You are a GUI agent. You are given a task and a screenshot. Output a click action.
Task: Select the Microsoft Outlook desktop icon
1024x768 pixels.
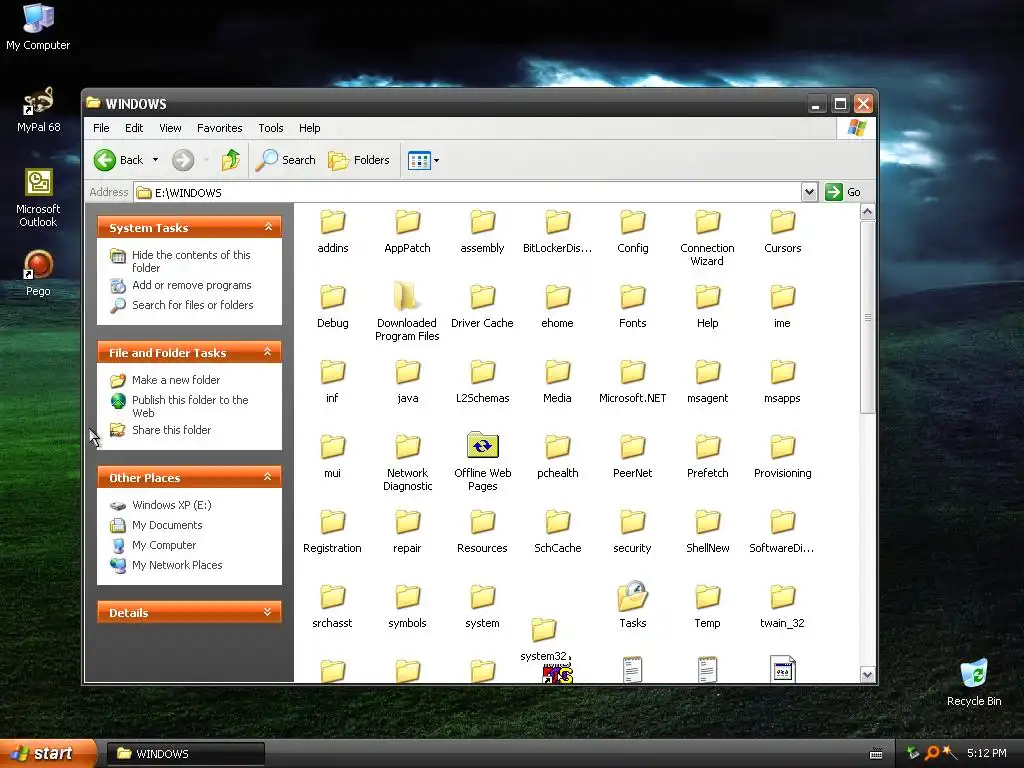39,198
